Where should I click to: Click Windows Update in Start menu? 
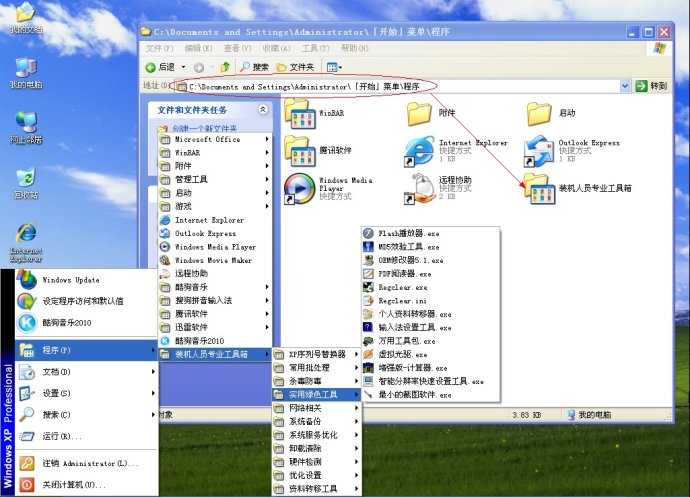[86, 280]
